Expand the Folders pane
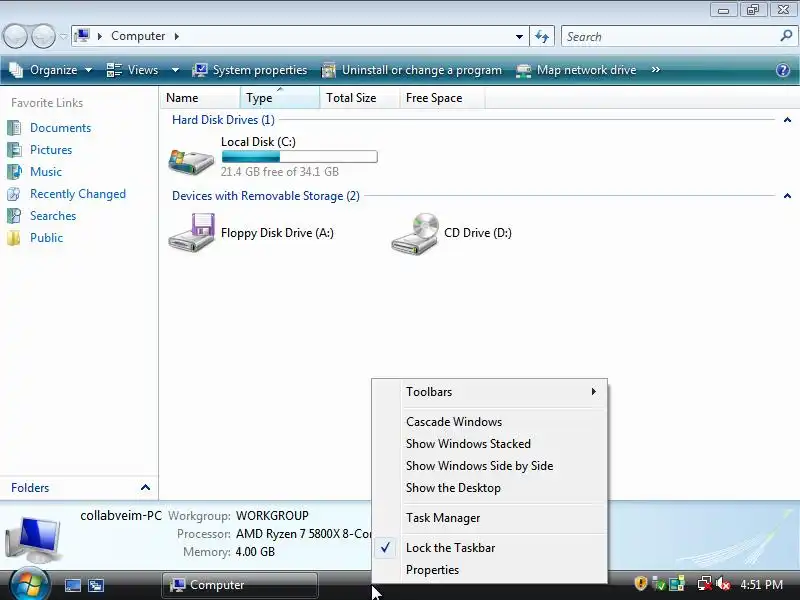The width and height of the screenshot is (800, 600). tap(145, 487)
